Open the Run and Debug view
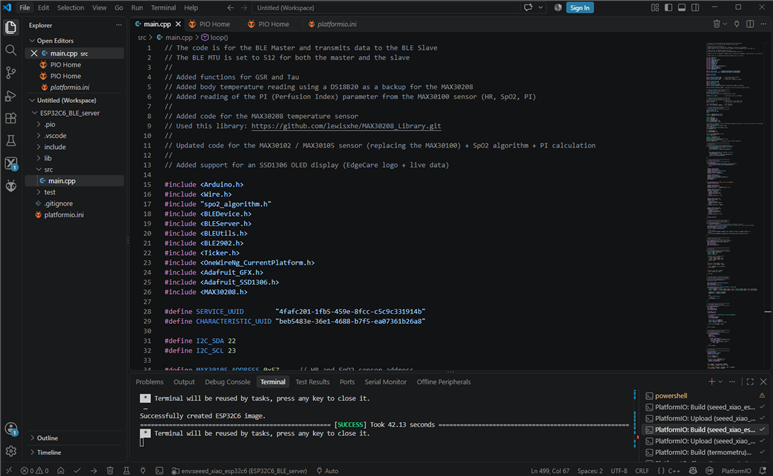Screen dimensions: 773x476 point(11,96)
